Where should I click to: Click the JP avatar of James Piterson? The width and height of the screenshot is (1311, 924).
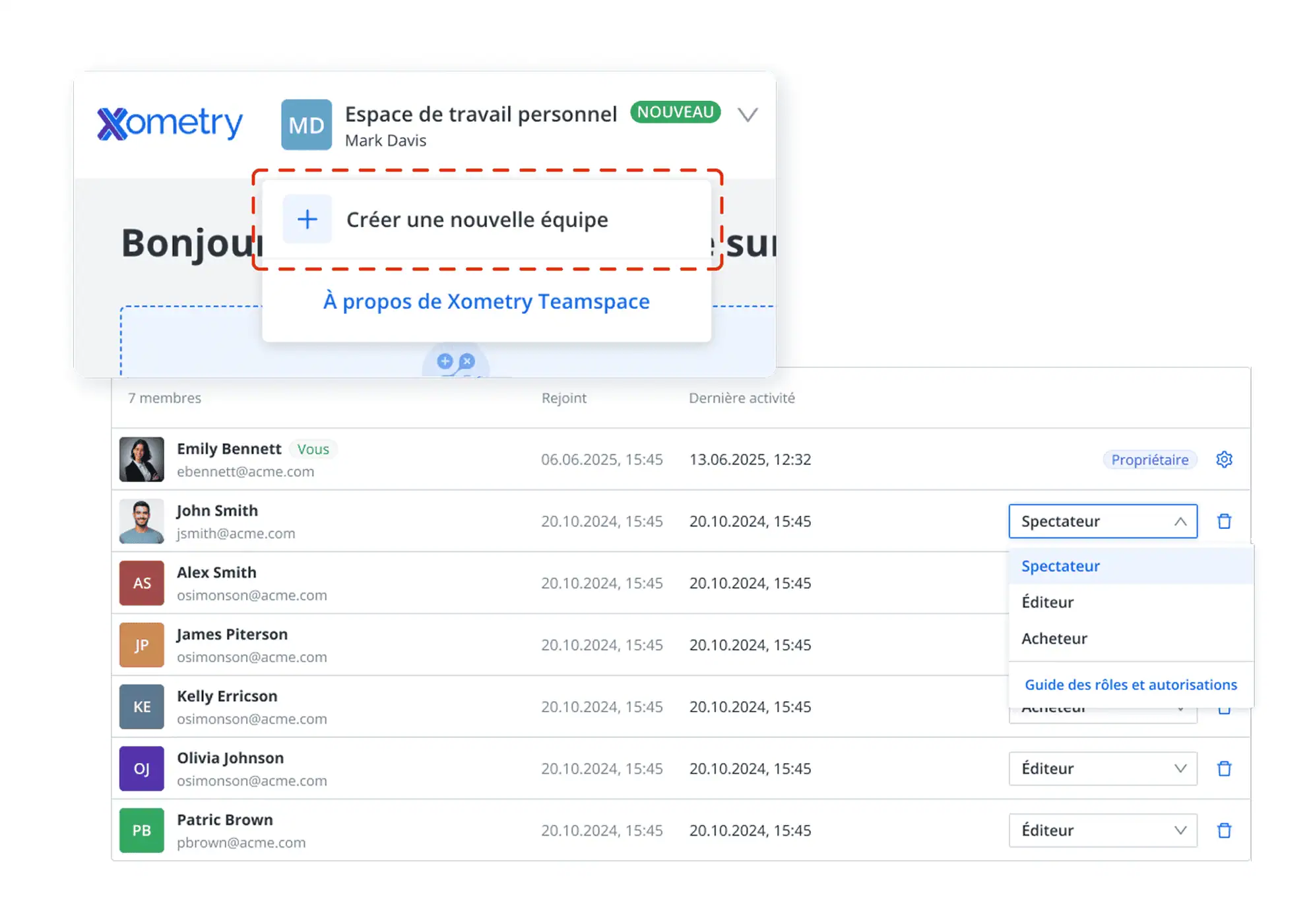point(141,645)
